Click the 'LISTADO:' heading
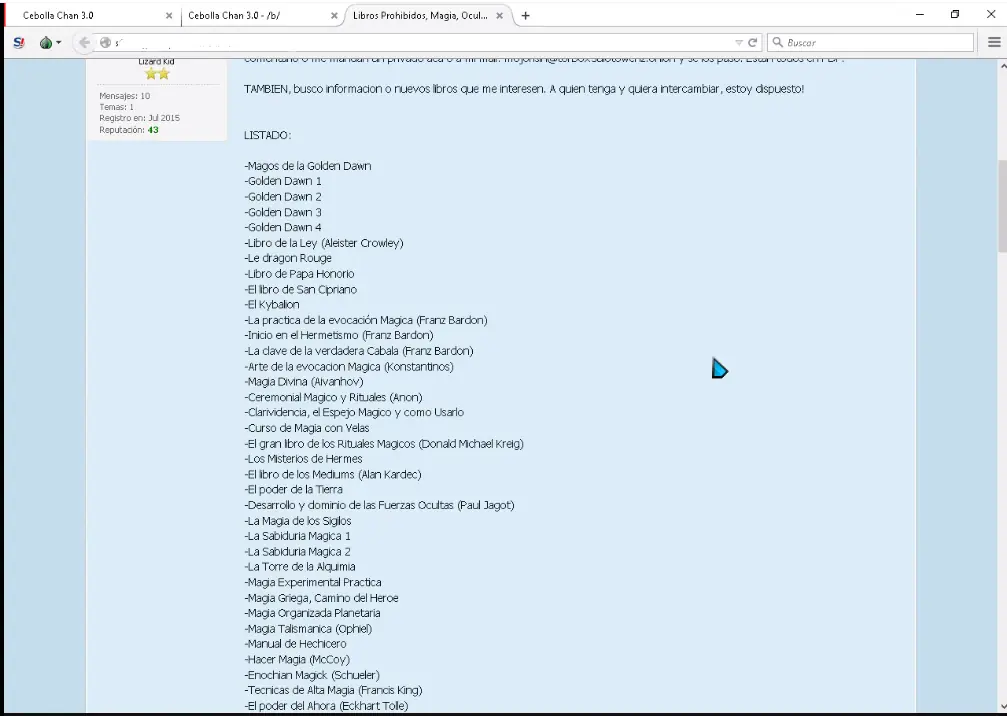This screenshot has width=1007, height=716. pos(267,135)
